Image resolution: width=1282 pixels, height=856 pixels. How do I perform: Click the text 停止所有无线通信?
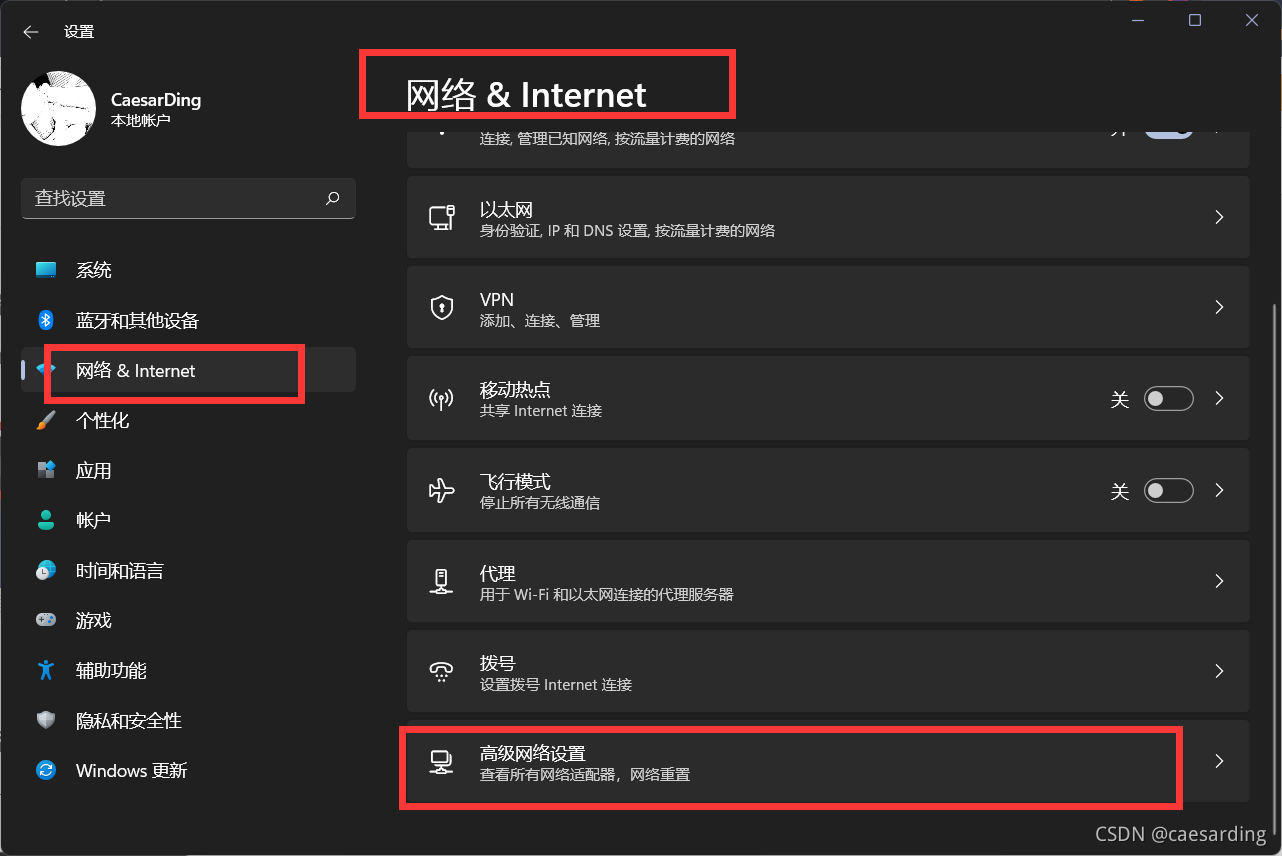click(540, 503)
